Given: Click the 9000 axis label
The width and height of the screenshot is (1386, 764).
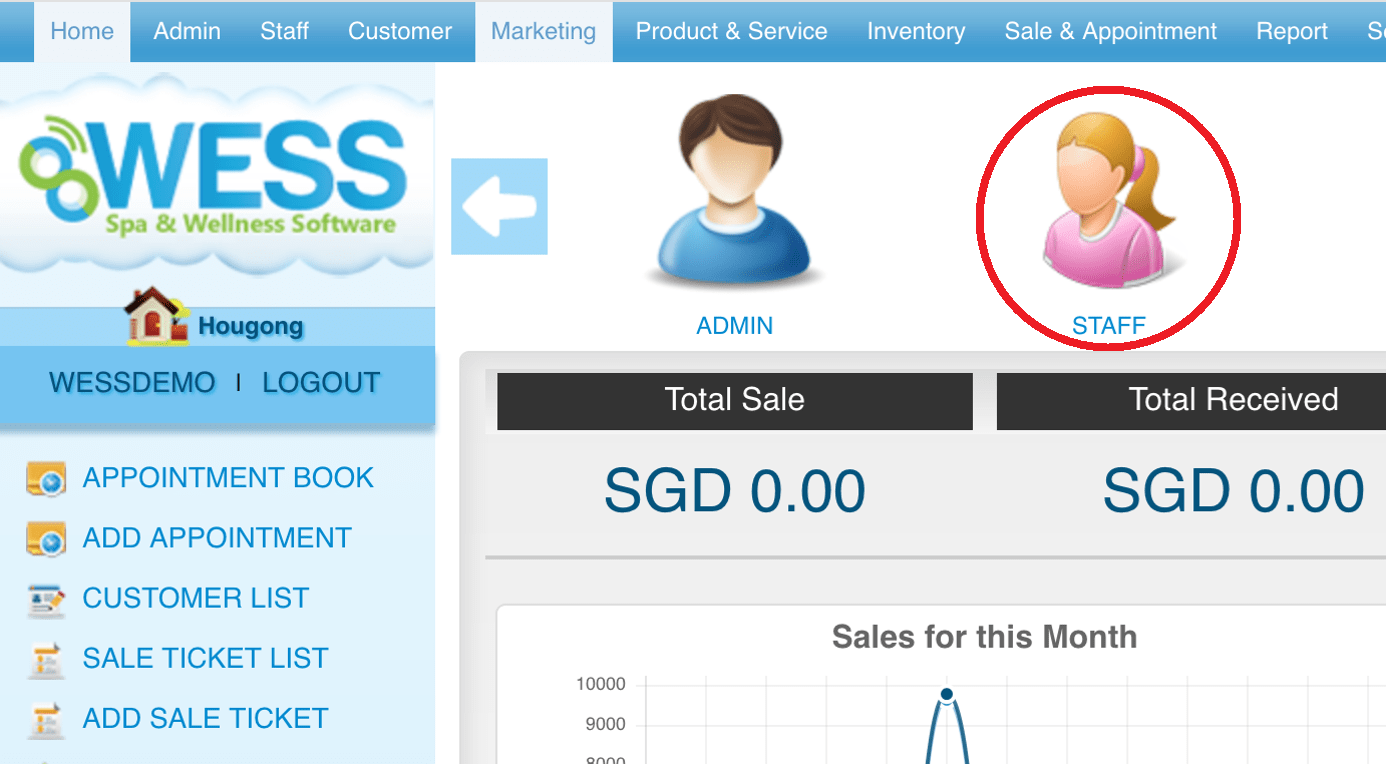Looking at the screenshot, I should (606, 725).
